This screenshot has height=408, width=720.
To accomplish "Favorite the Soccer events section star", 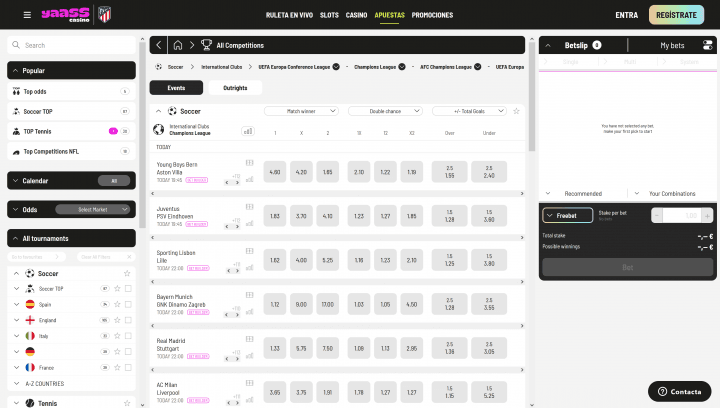I will pyautogui.click(x=516, y=111).
